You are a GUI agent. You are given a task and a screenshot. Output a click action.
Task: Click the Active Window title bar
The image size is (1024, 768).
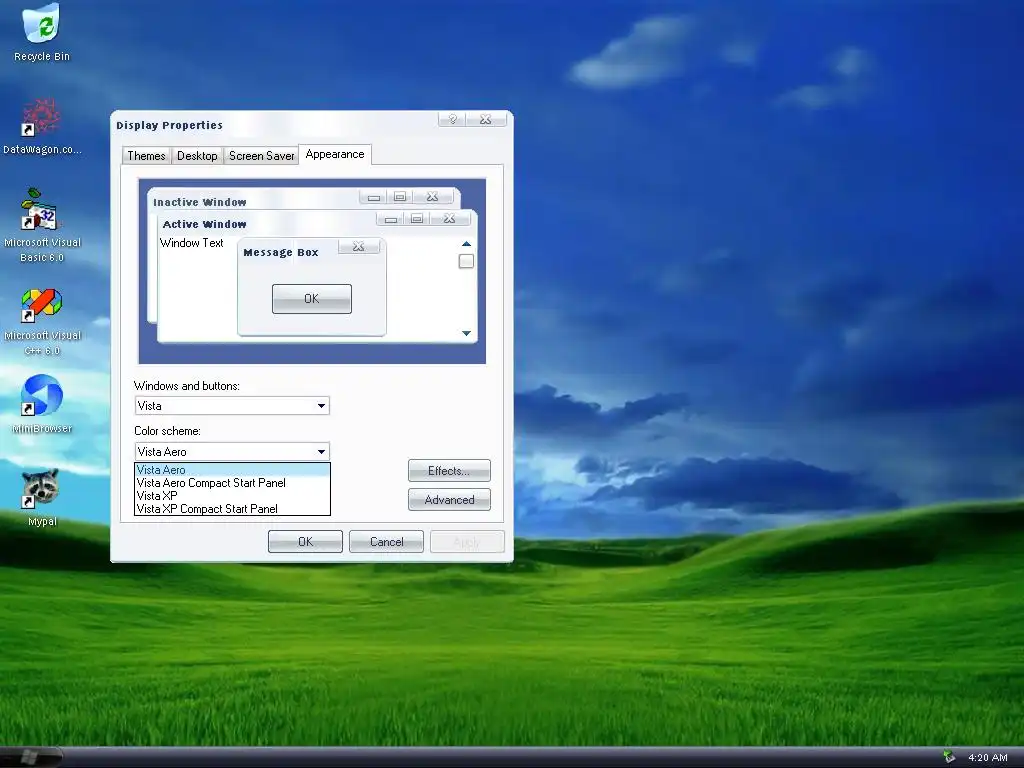click(318, 221)
